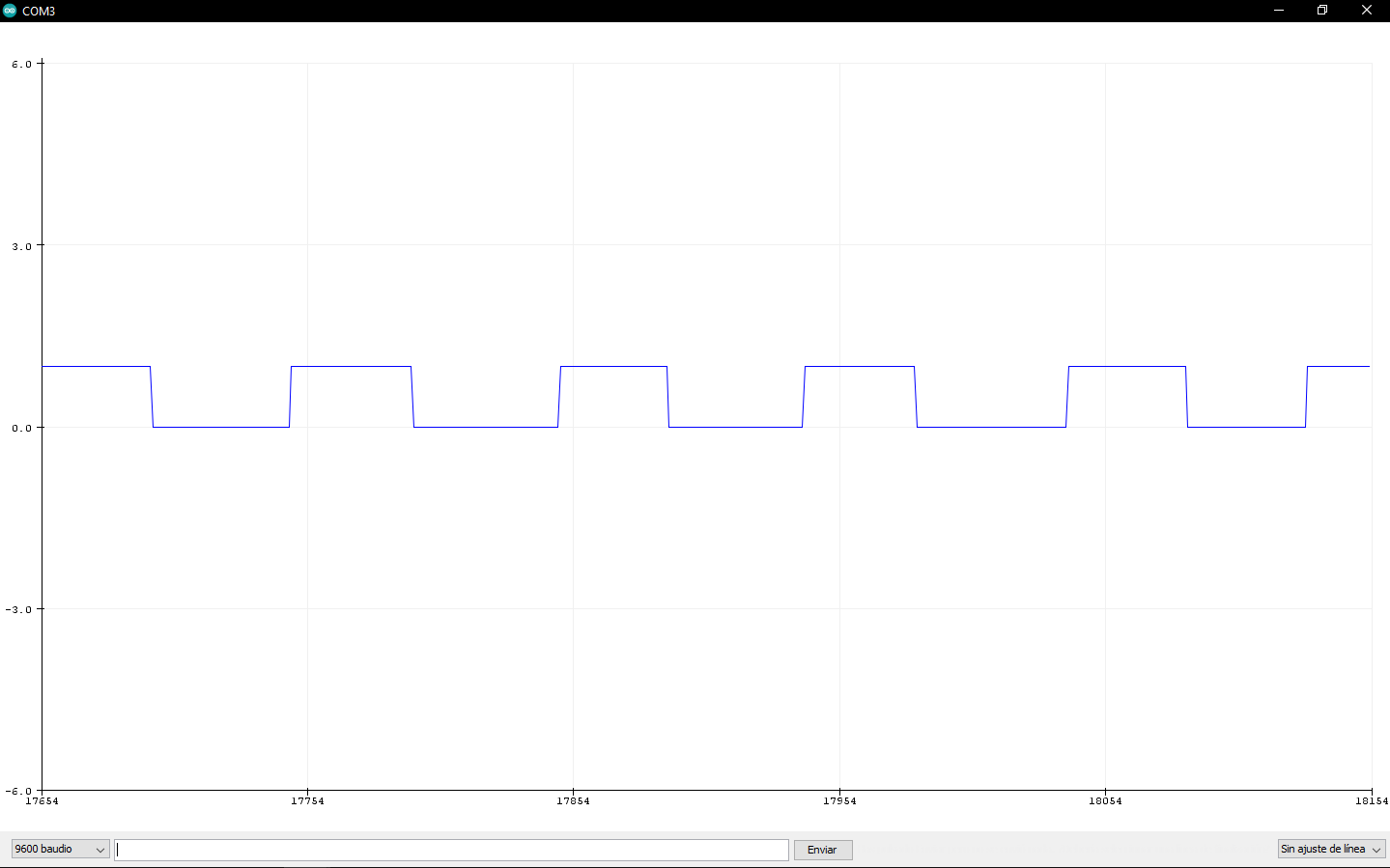Click the Enviar button
Screen dimensions: 1390x868
pos(823,850)
